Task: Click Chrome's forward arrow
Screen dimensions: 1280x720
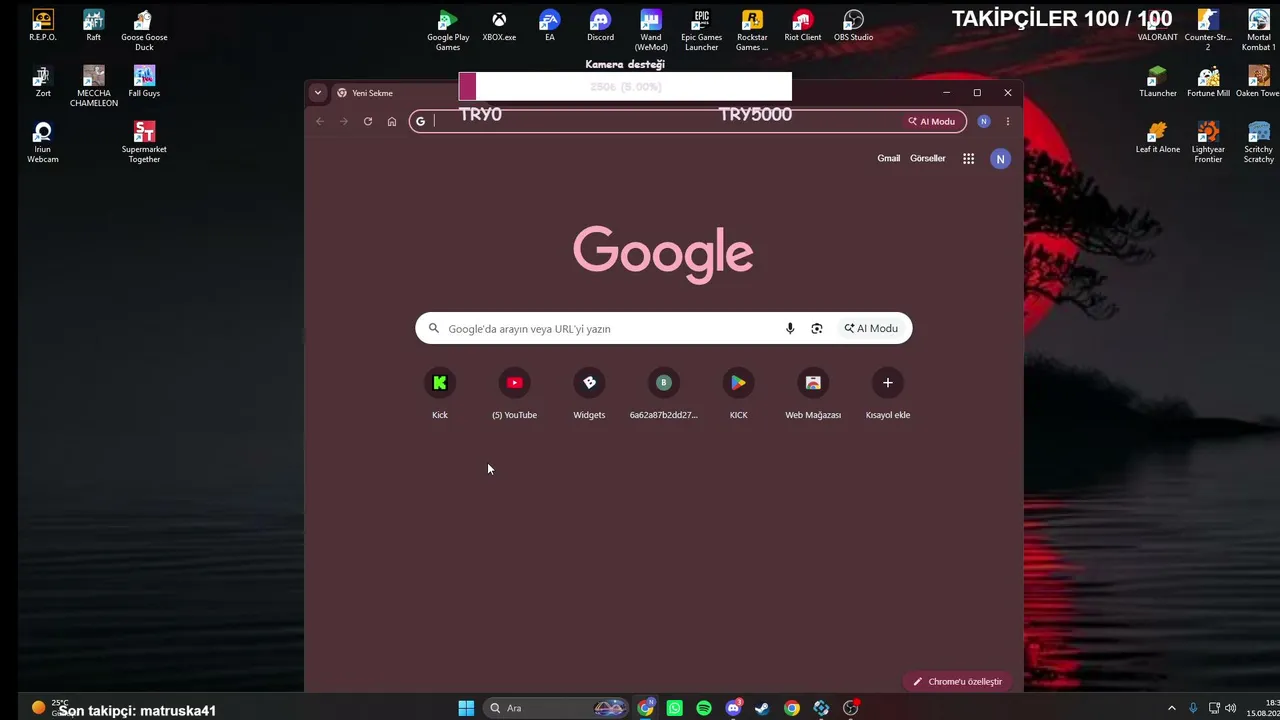Action: click(x=344, y=121)
